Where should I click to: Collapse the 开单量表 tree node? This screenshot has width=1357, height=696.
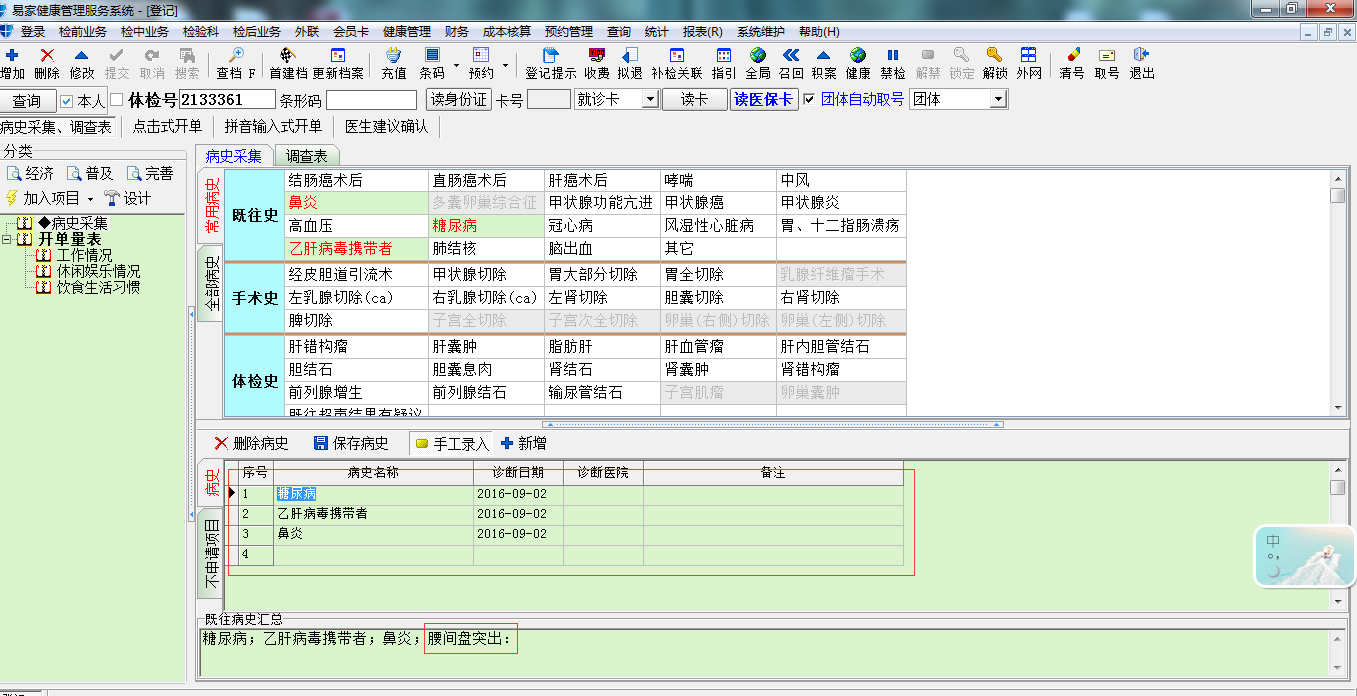click(x=8, y=240)
